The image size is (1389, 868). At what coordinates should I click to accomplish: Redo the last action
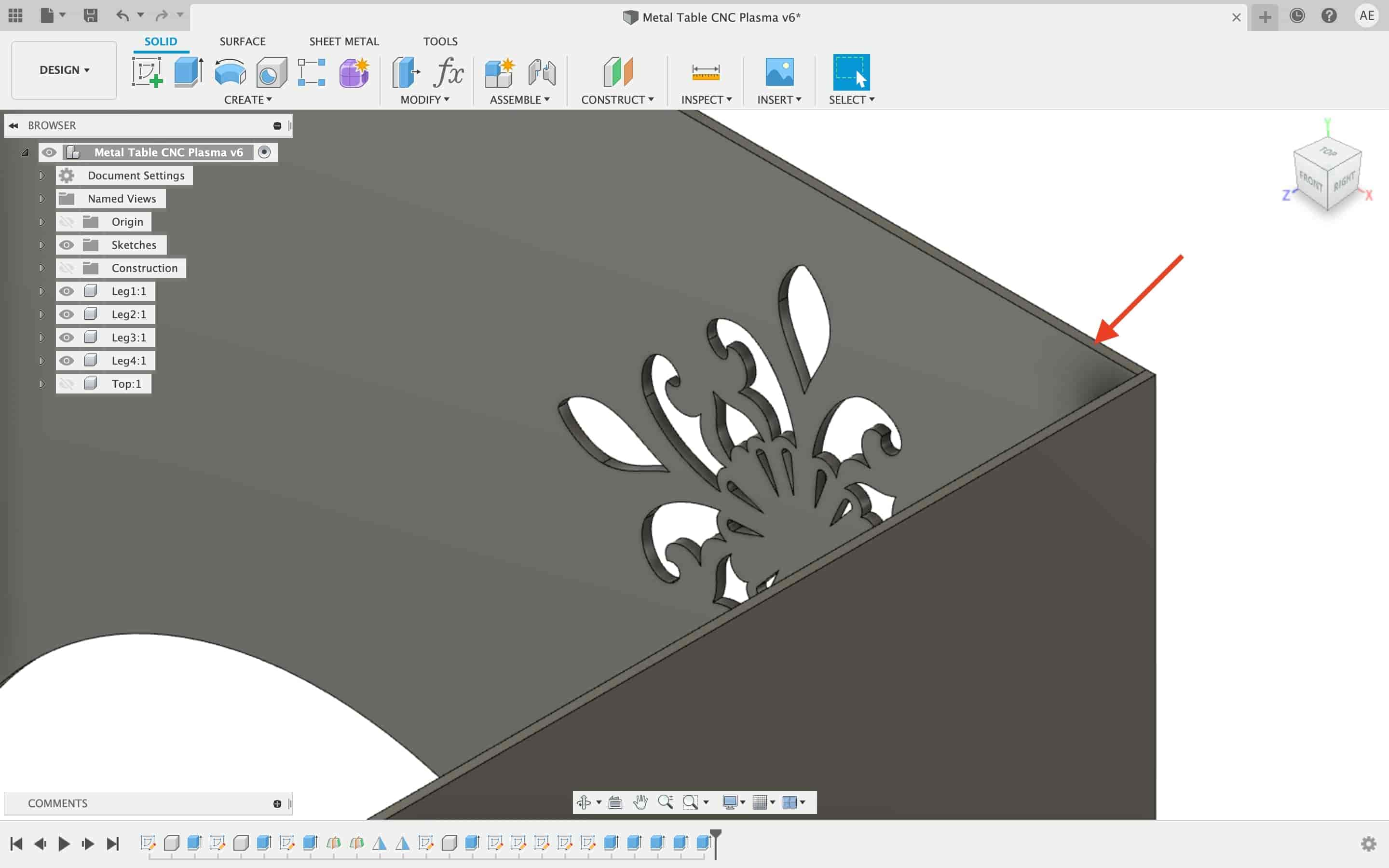(x=162, y=15)
